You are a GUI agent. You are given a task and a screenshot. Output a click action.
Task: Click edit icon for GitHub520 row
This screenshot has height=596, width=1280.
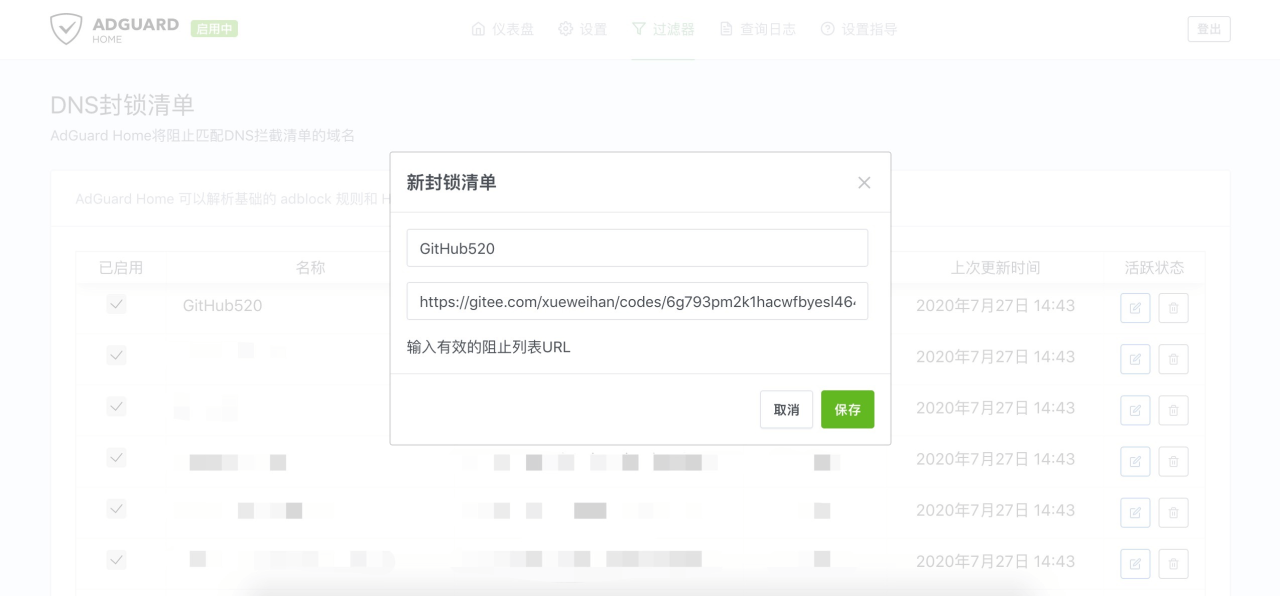(1135, 308)
